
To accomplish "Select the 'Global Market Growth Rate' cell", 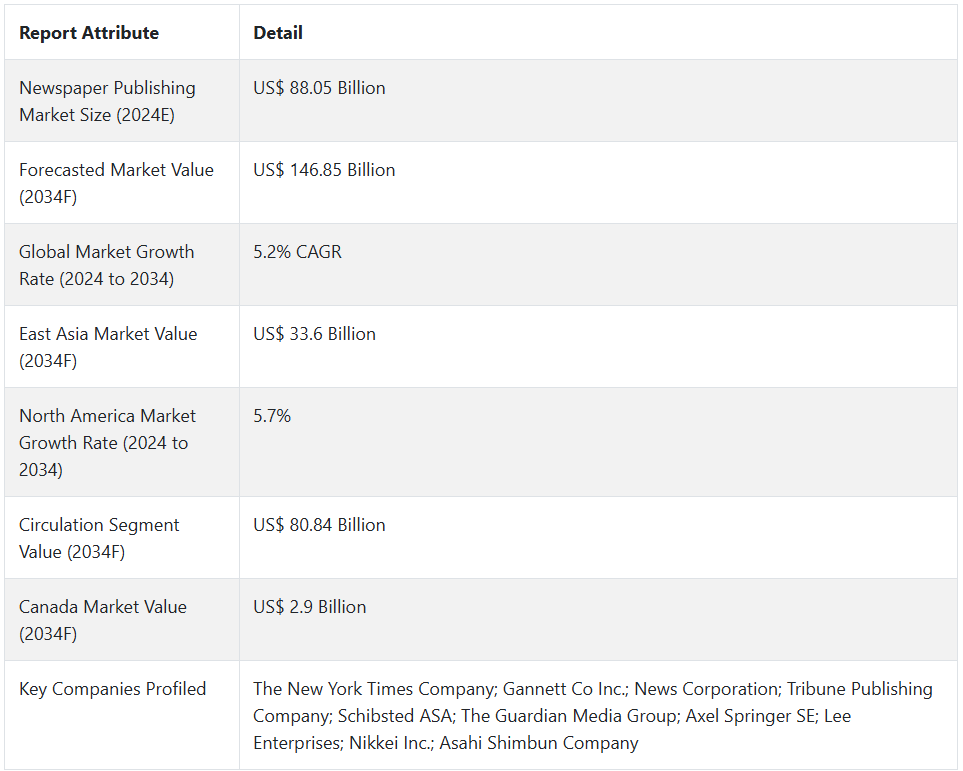I will 106,265.
